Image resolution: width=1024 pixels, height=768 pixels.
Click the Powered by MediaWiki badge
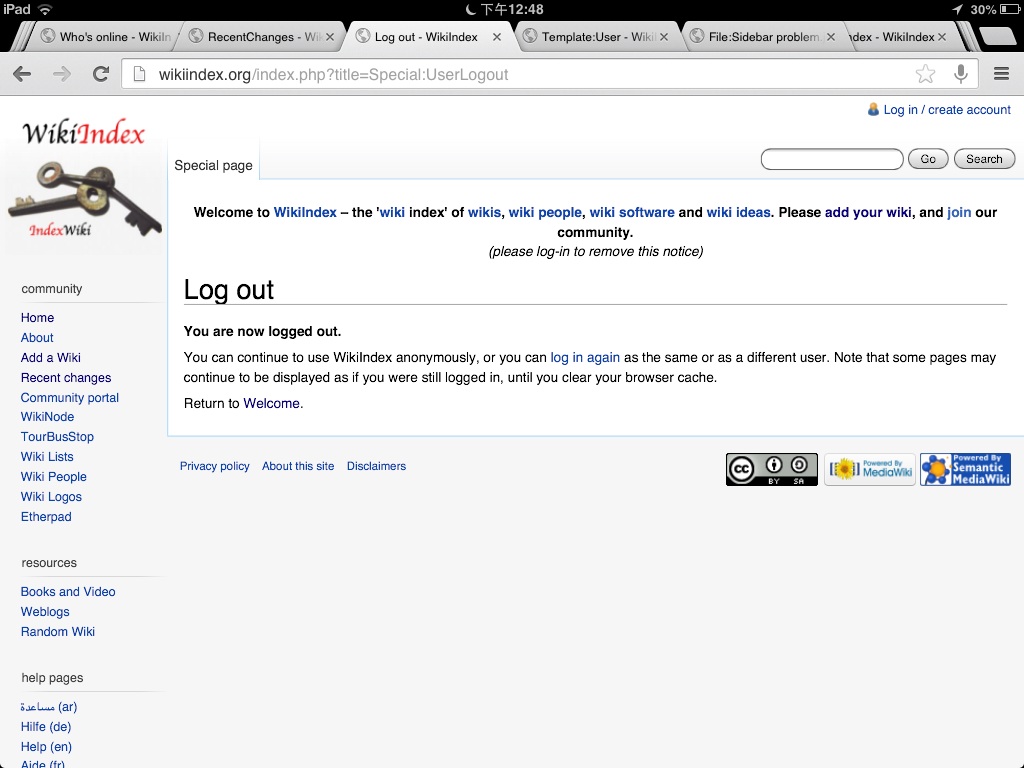[x=869, y=469]
